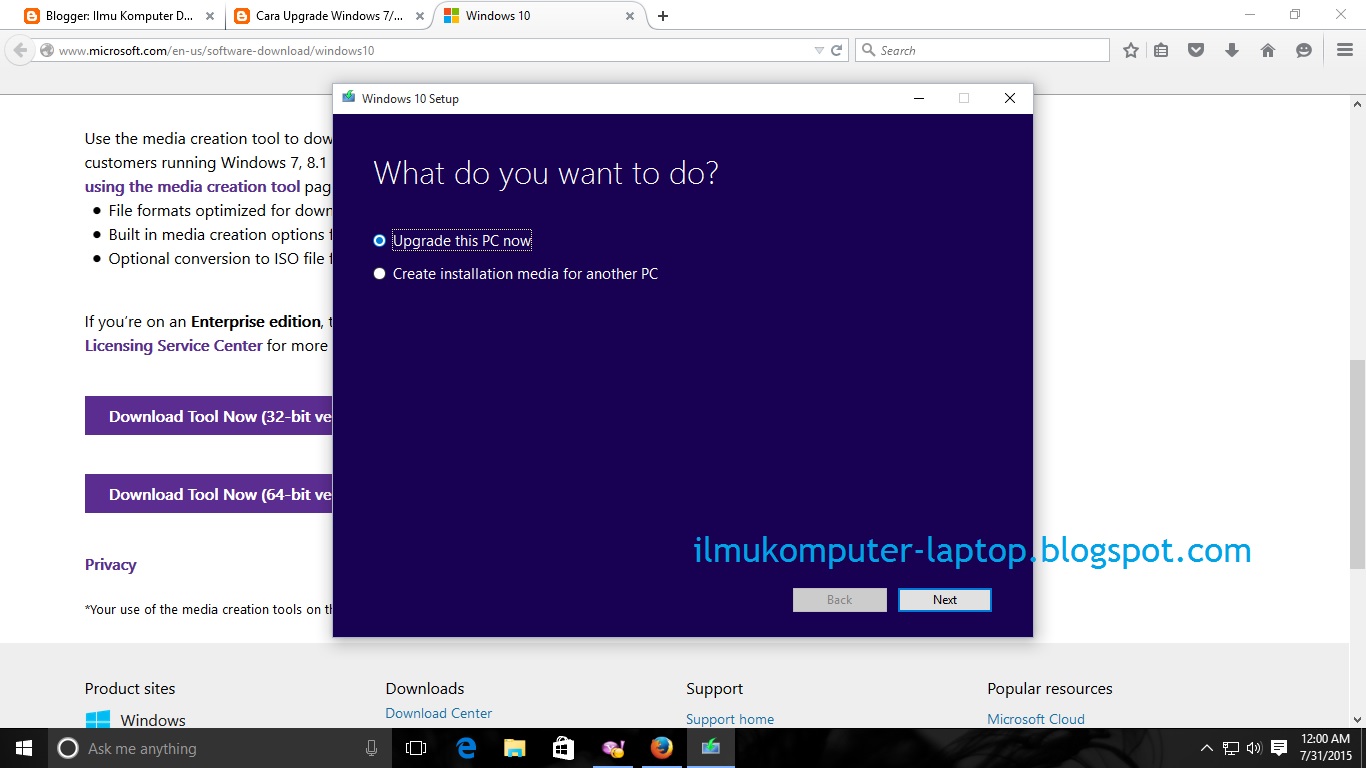Switch to Cara Upgrade Windows 7 tab
Viewport: 1366px width, 768px height.
click(x=328, y=16)
